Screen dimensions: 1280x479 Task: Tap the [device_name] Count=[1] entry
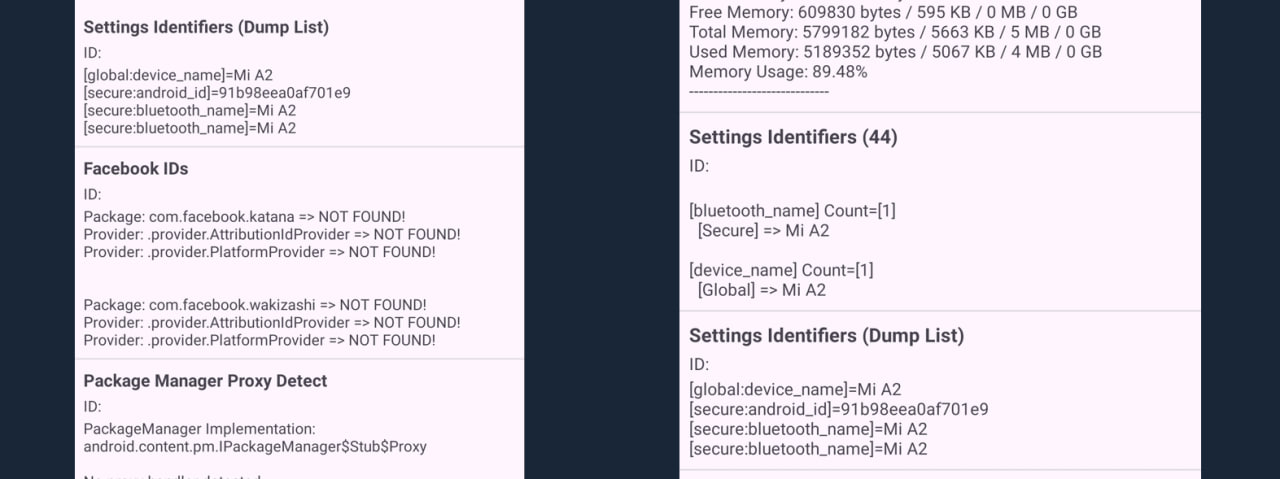click(781, 270)
